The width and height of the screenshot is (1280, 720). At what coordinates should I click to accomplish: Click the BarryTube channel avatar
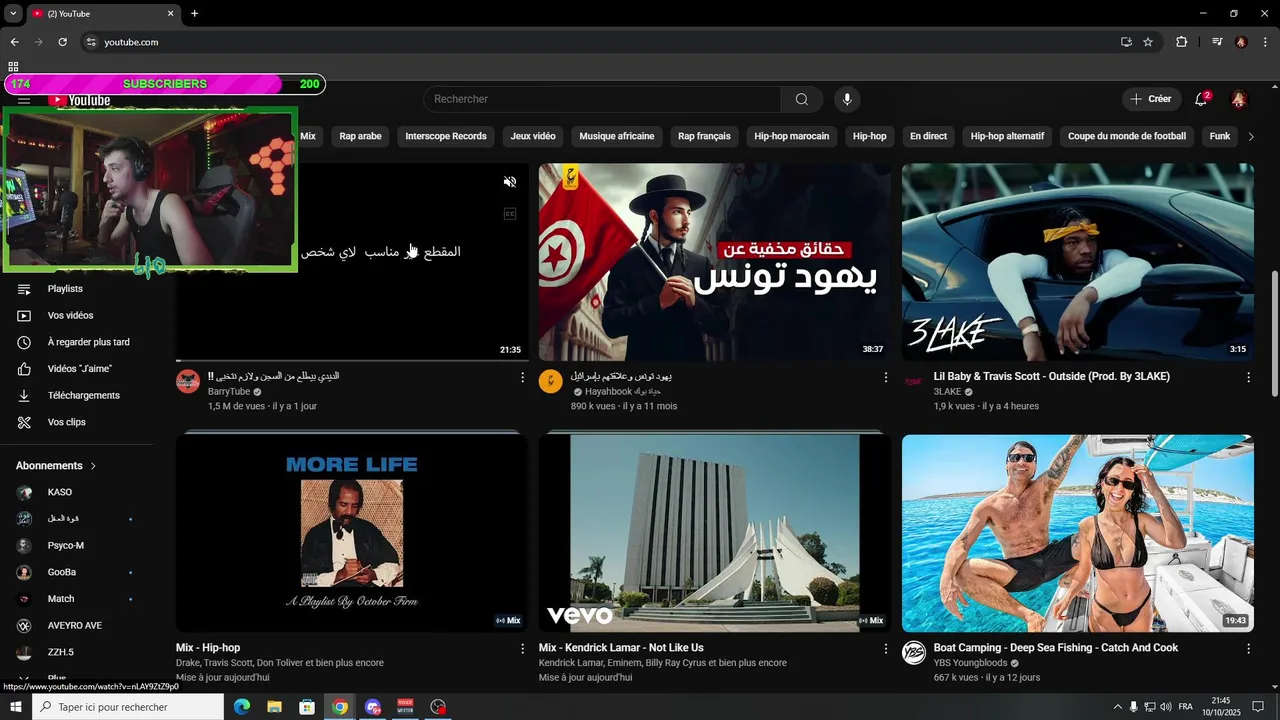188,381
